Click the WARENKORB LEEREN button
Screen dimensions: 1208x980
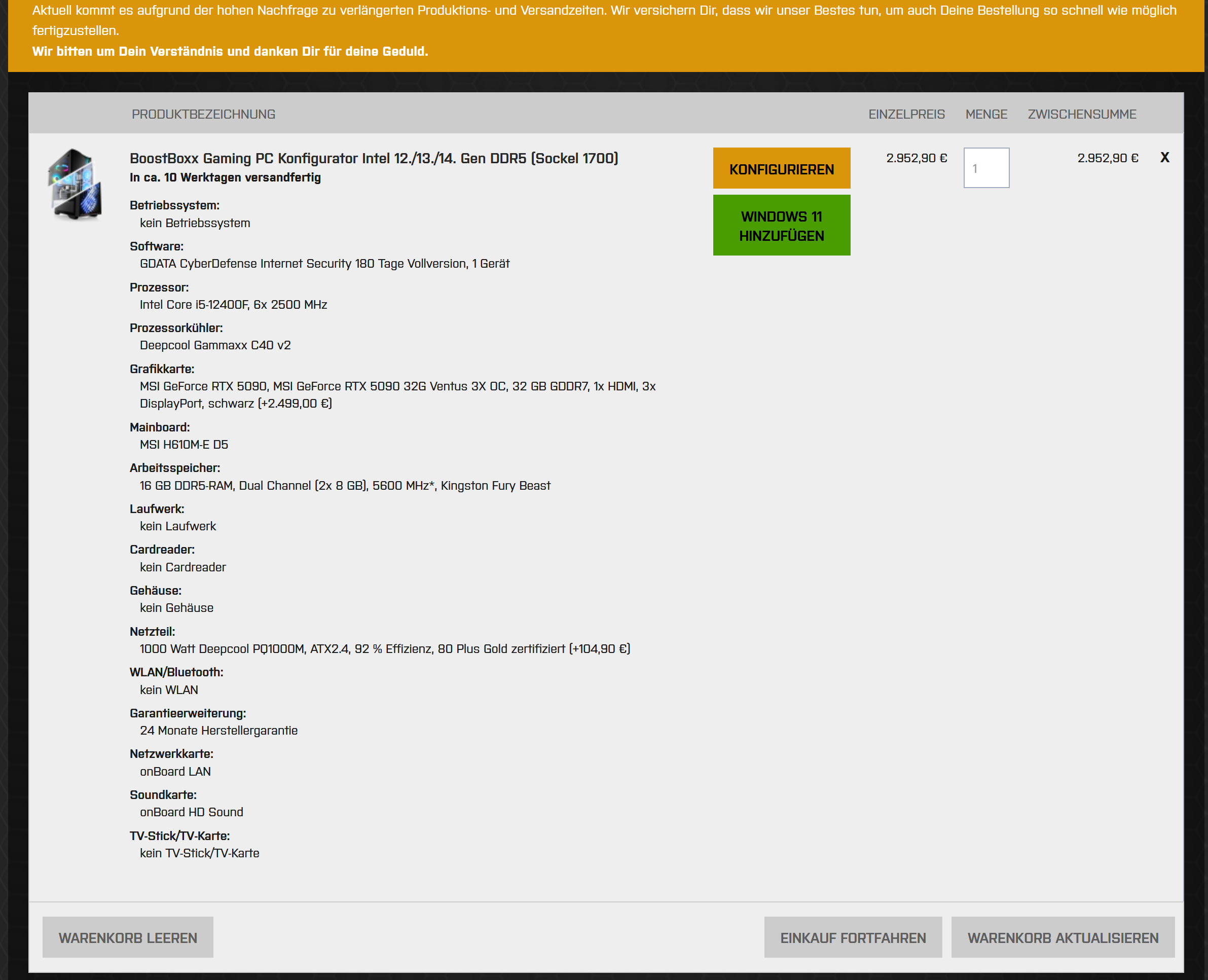[x=128, y=937]
